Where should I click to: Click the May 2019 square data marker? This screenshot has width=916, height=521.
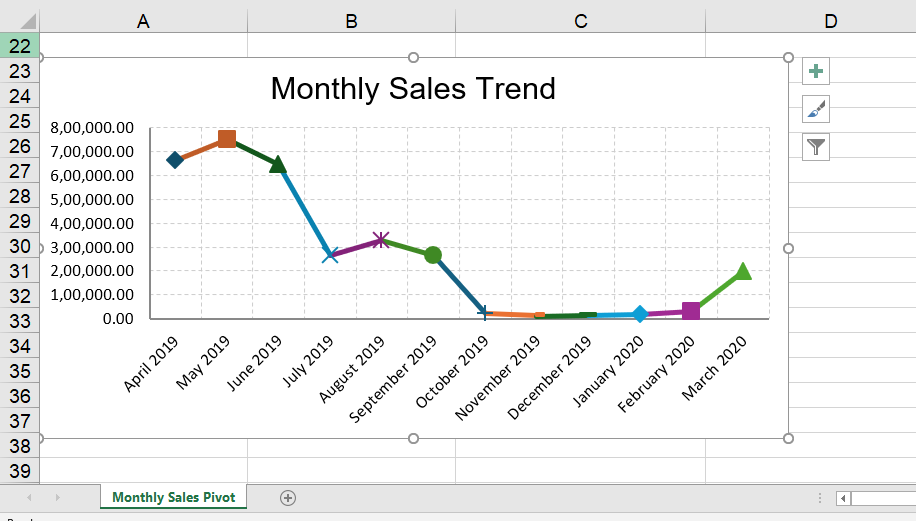click(x=227, y=139)
